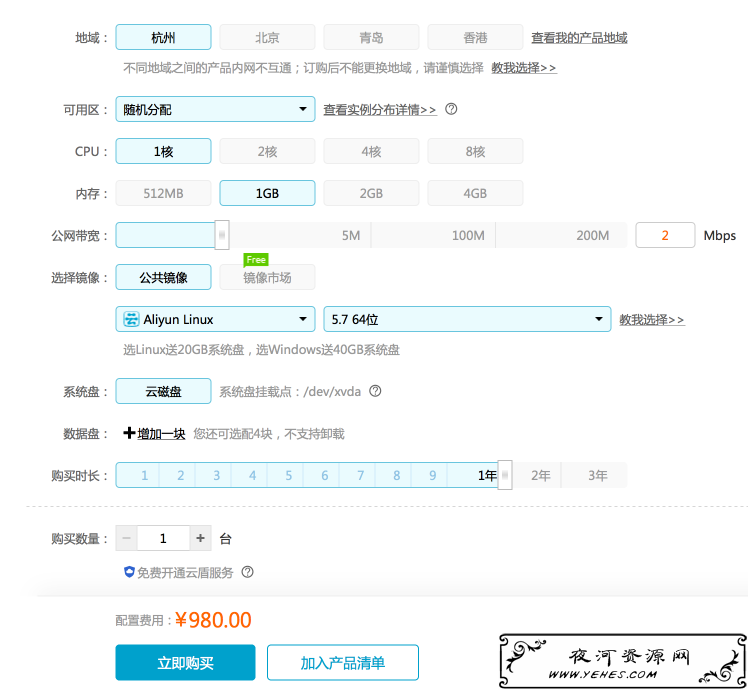The image size is (748, 690).
Task: Click the Mbps bandwidth input field
Action: coord(665,235)
